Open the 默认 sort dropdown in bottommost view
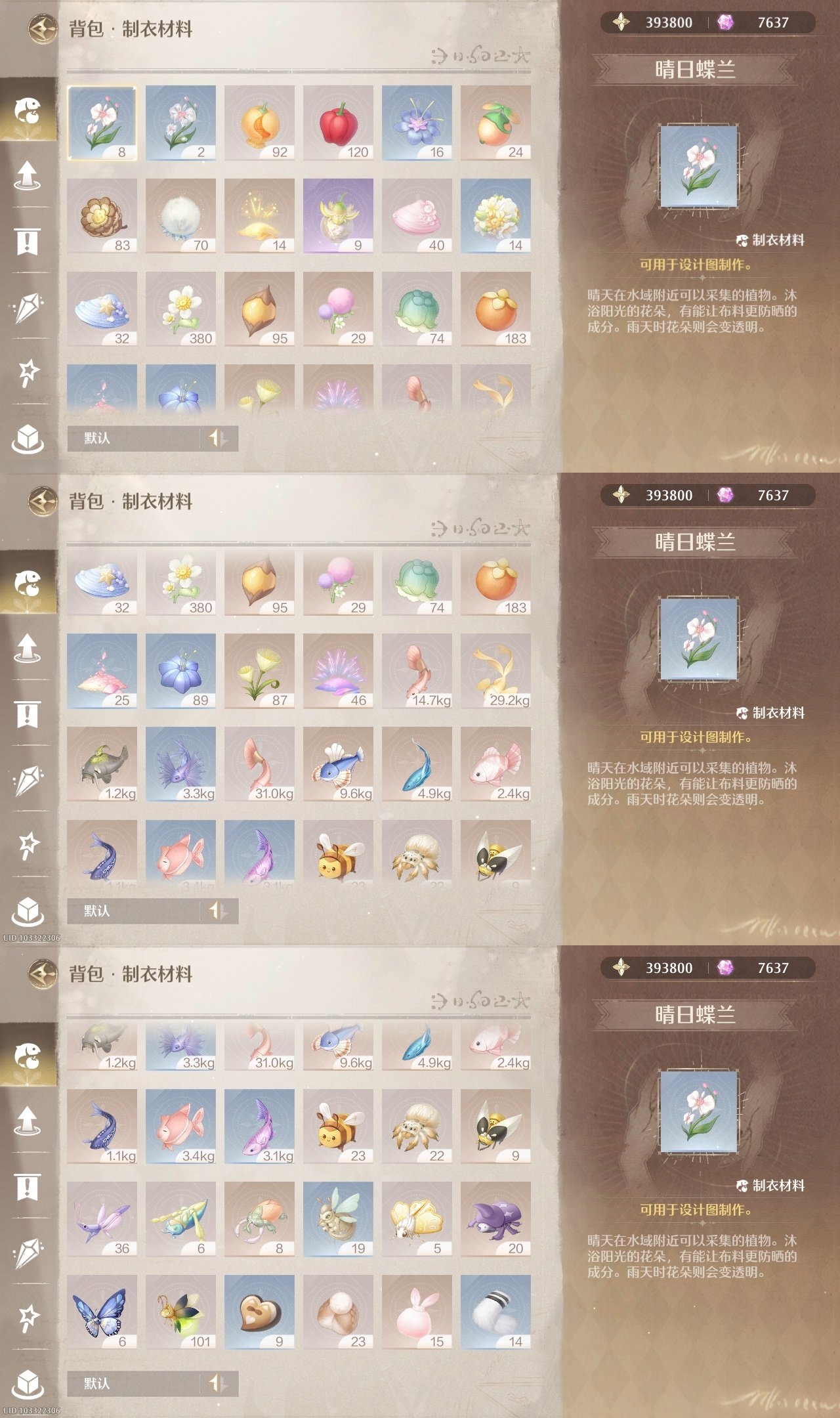Screen dimensions: 840x1418 (134, 1383)
